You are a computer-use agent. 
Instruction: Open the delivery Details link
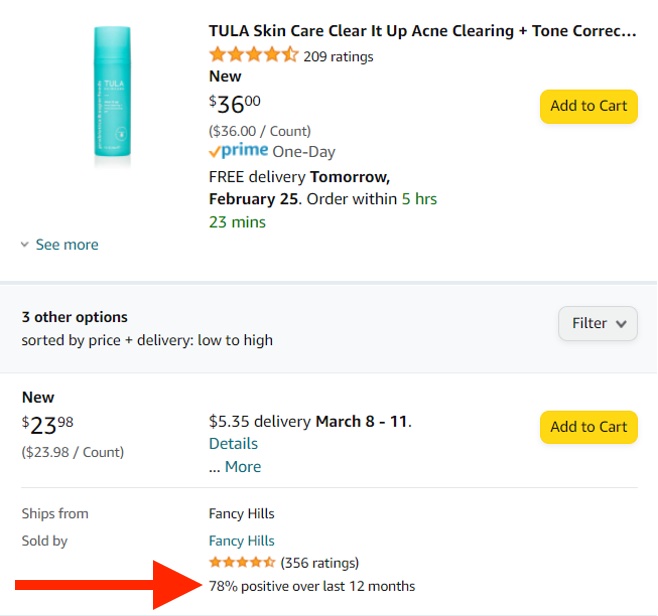pyautogui.click(x=233, y=444)
